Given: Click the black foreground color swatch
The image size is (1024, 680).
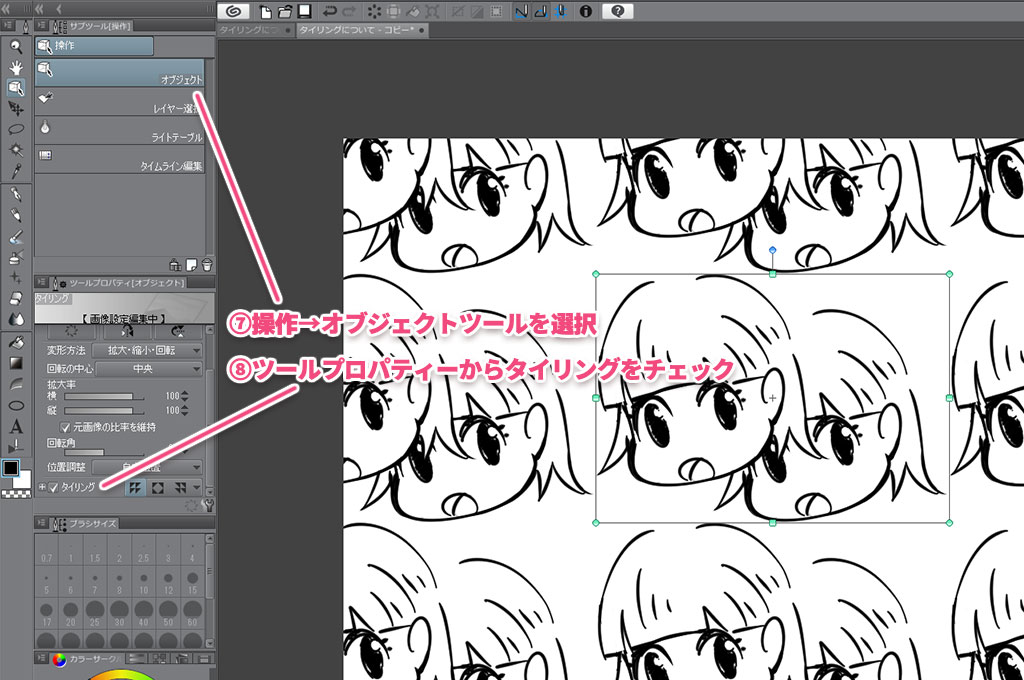Looking at the screenshot, I should (x=12, y=469).
